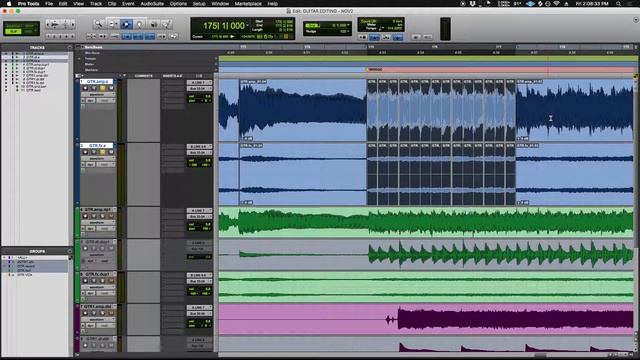Click zoom preset button 5
Screen dimensions: 640x360
tap(73, 36)
